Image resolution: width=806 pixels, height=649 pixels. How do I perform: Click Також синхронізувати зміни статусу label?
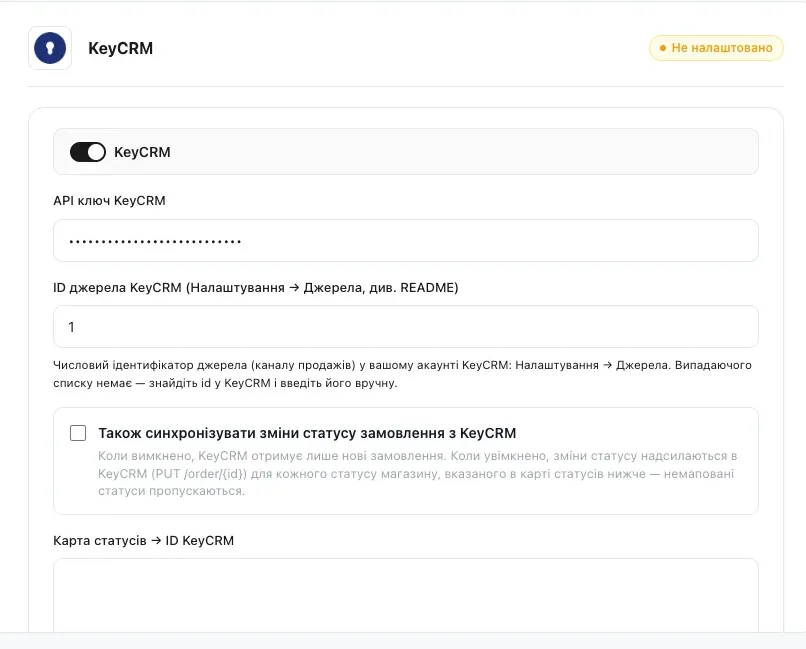tap(307, 433)
